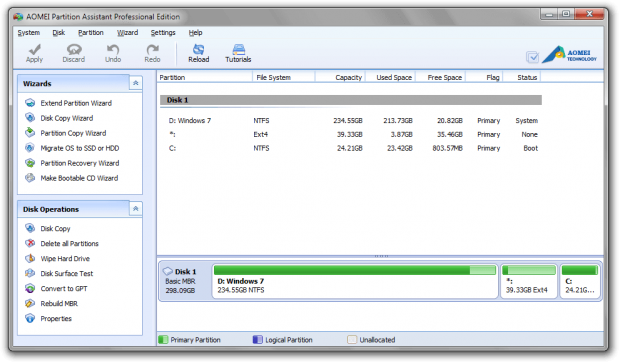Image resolution: width=620 pixels, height=363 pixels.
Task: Select Disk 1 drive icon in disk map
Action: (168, 271)
